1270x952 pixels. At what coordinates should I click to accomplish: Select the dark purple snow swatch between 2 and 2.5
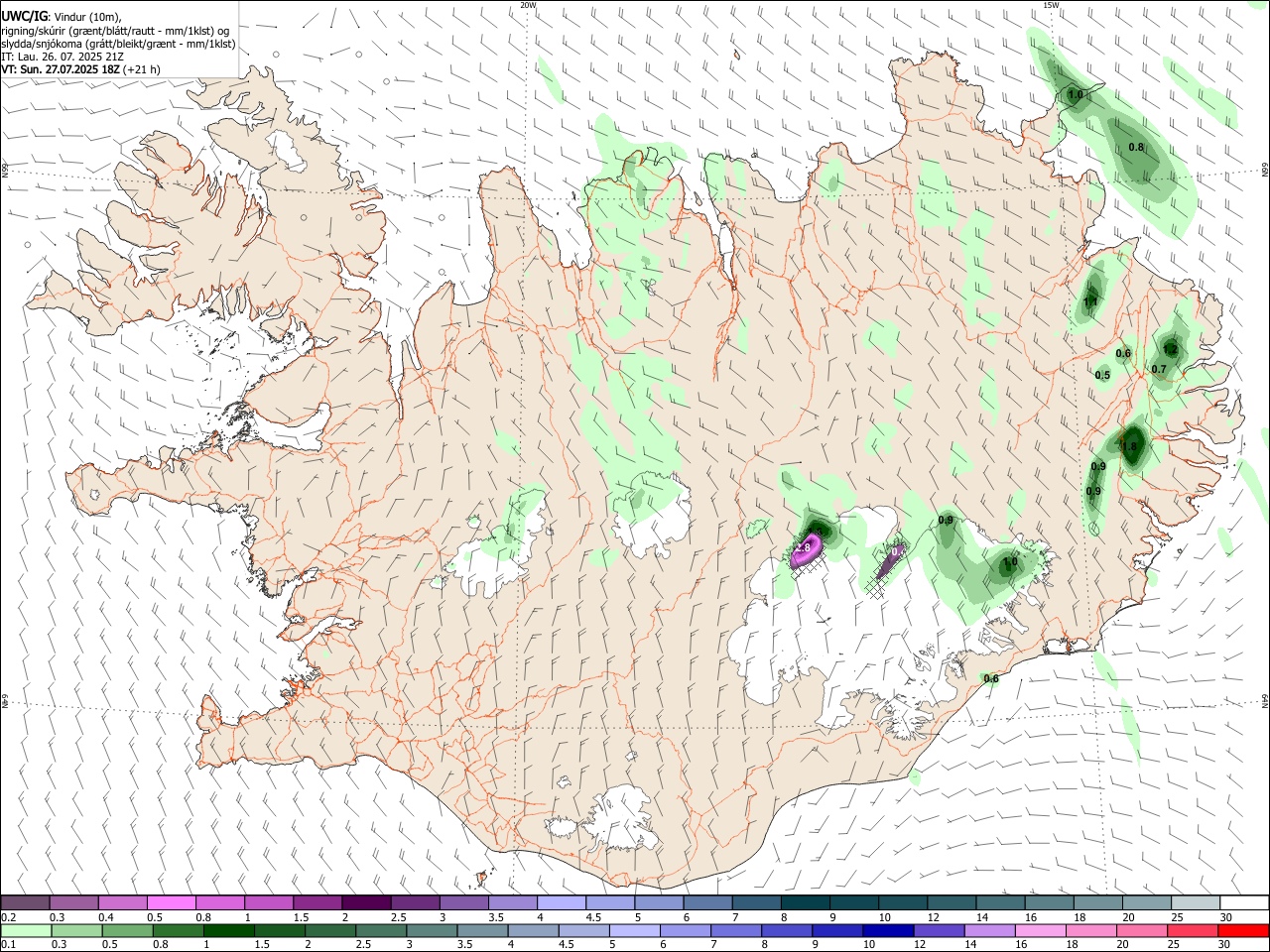pyautogui.click(x=366, y=902)
